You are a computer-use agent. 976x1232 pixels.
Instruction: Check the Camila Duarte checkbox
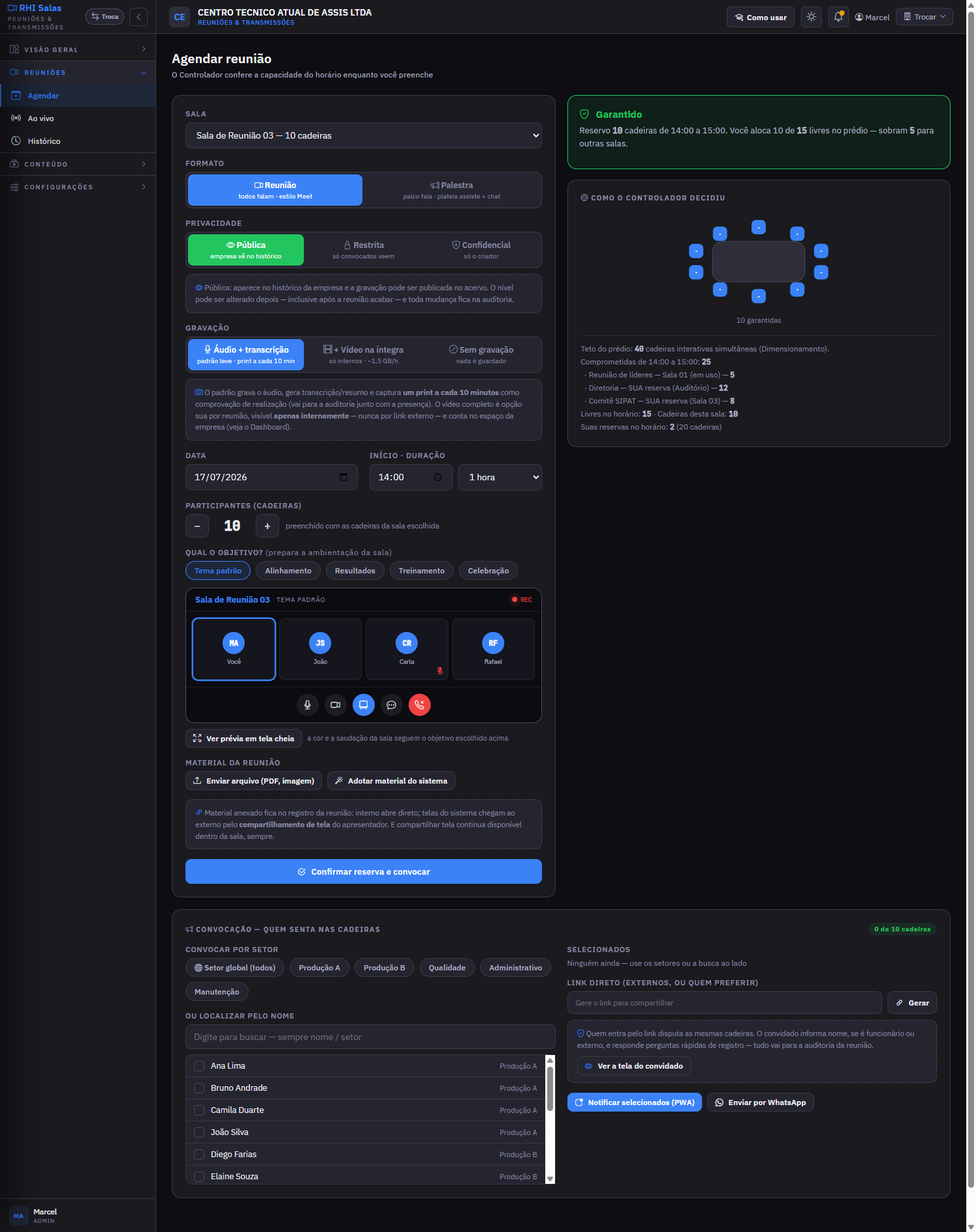pyautogui.click(x=199, y=1110)
